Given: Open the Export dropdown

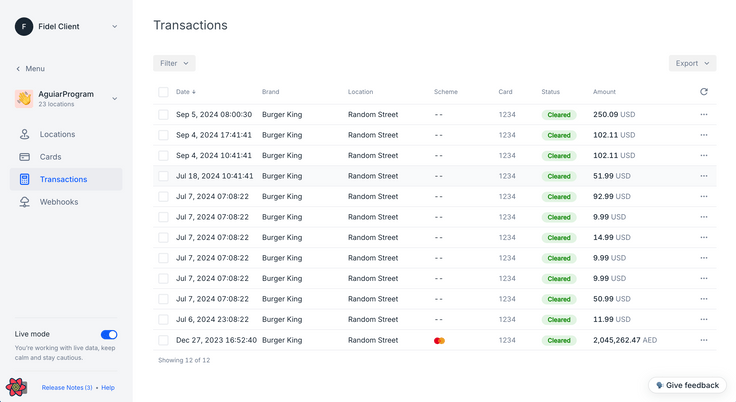Looking at the screenshot, I should [x=692, y=63].
